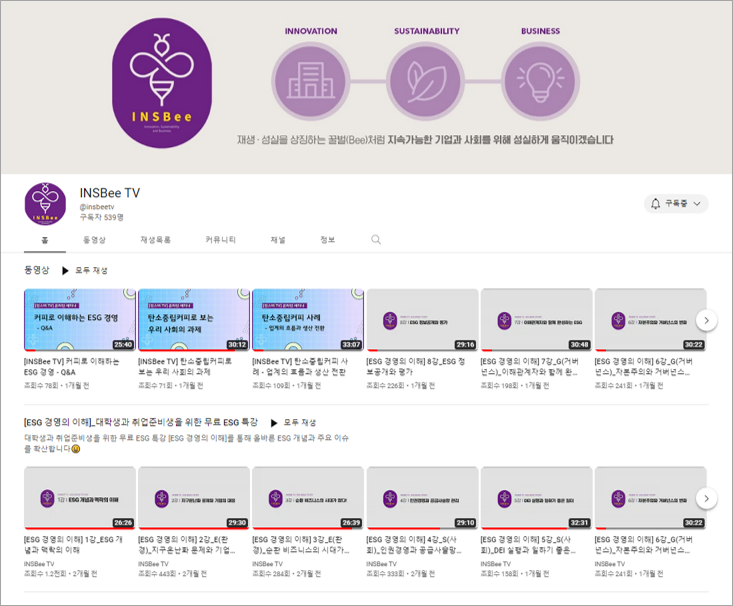
Task: Click the large INSBee logo in banner
Action: coord(162,83)
